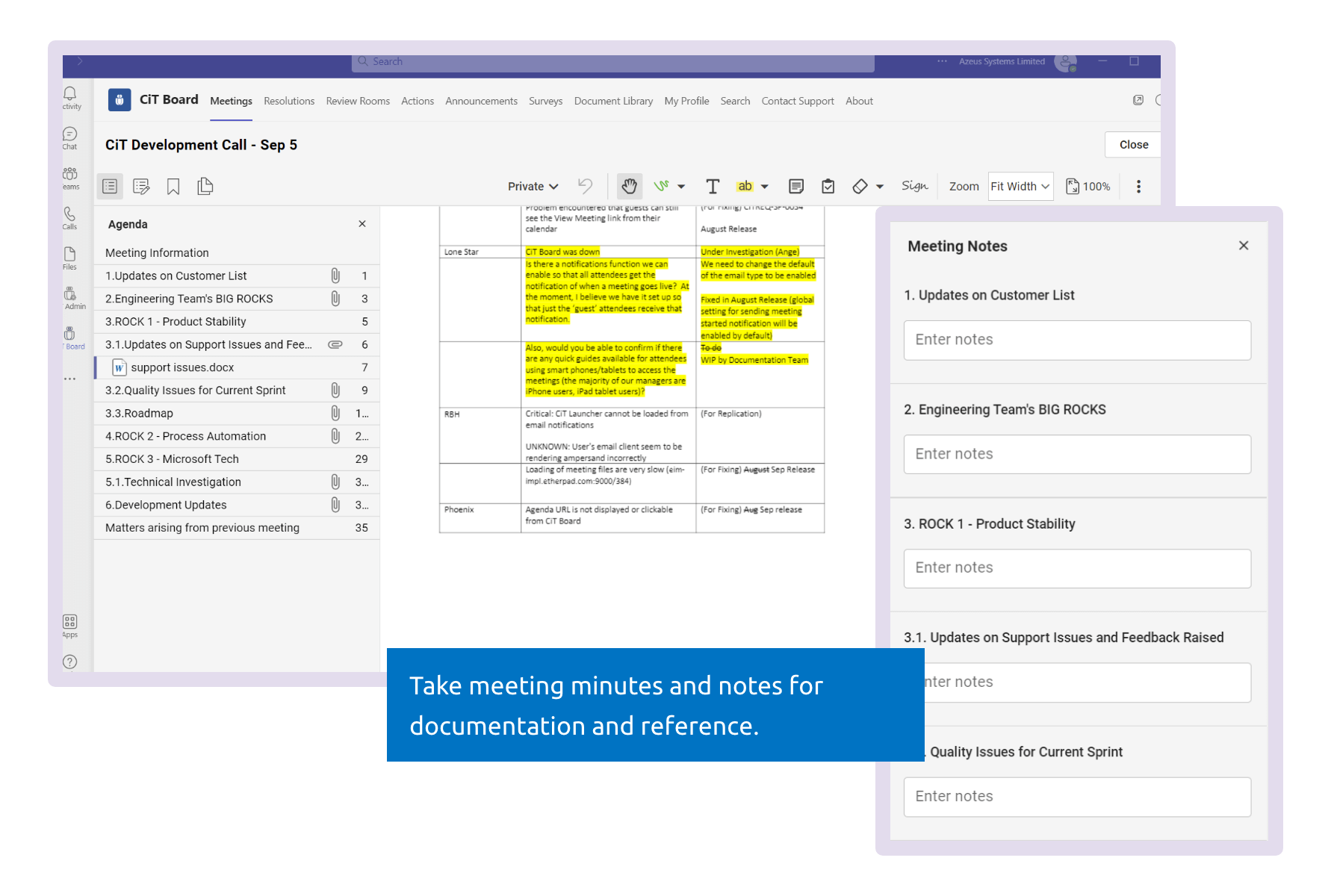Select the hand pan tool
Screen dimensions: 1331x896
pos(630,186)
